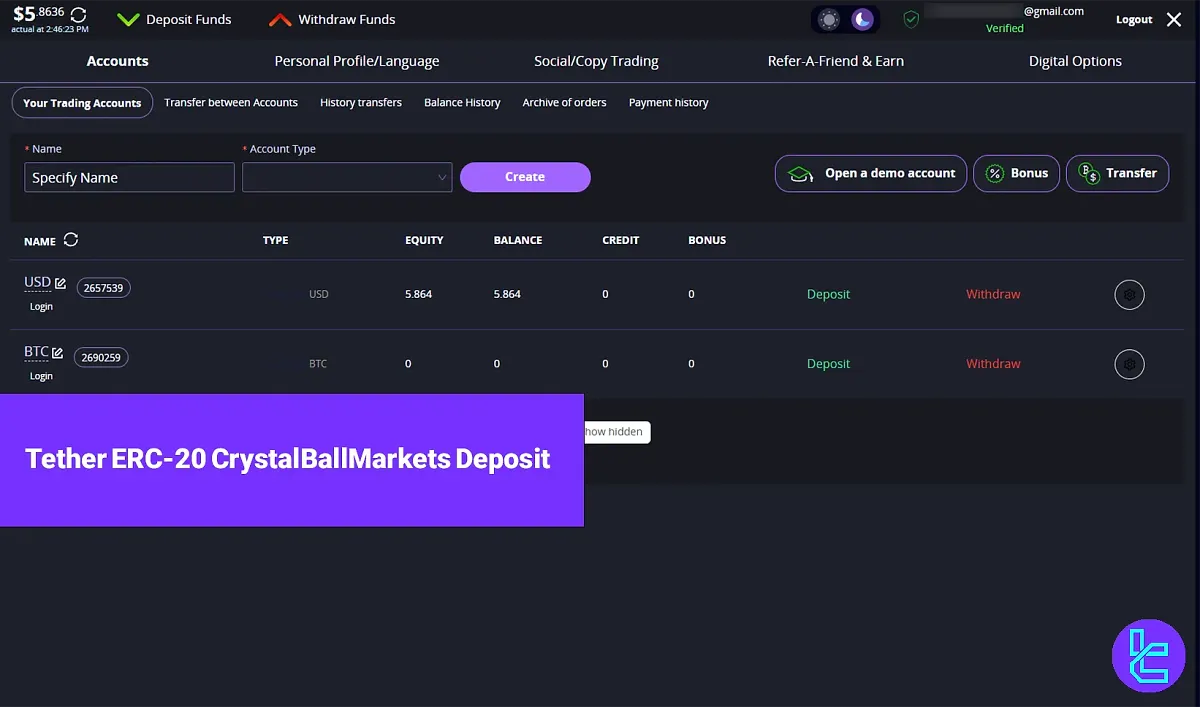Click the graduation cap icon on demo account button
The width and height of the screenshot is (1200, 707).
click(x=798, y=173)
